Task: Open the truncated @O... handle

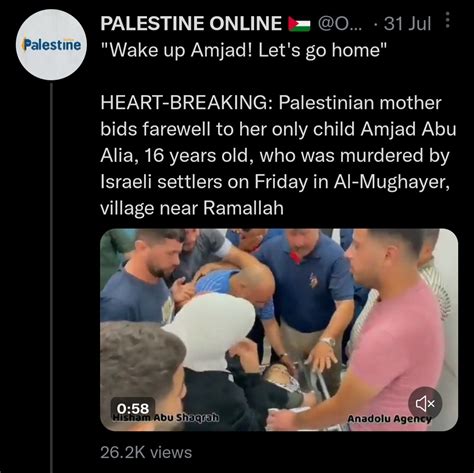Action: 340,24
